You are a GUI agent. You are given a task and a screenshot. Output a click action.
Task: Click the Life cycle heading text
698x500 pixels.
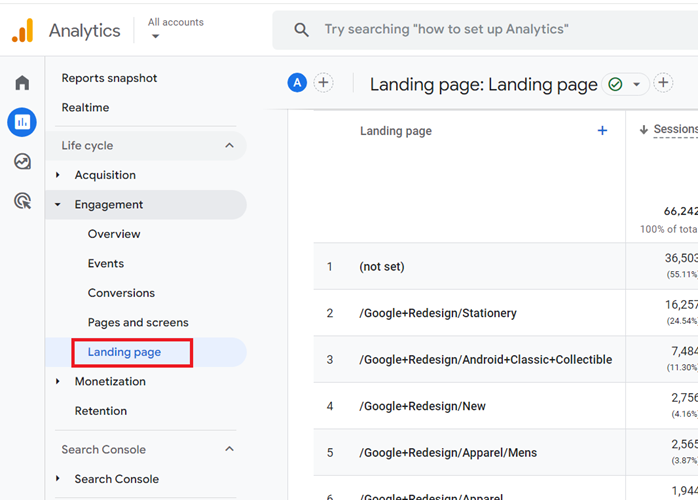pos(87,146)
